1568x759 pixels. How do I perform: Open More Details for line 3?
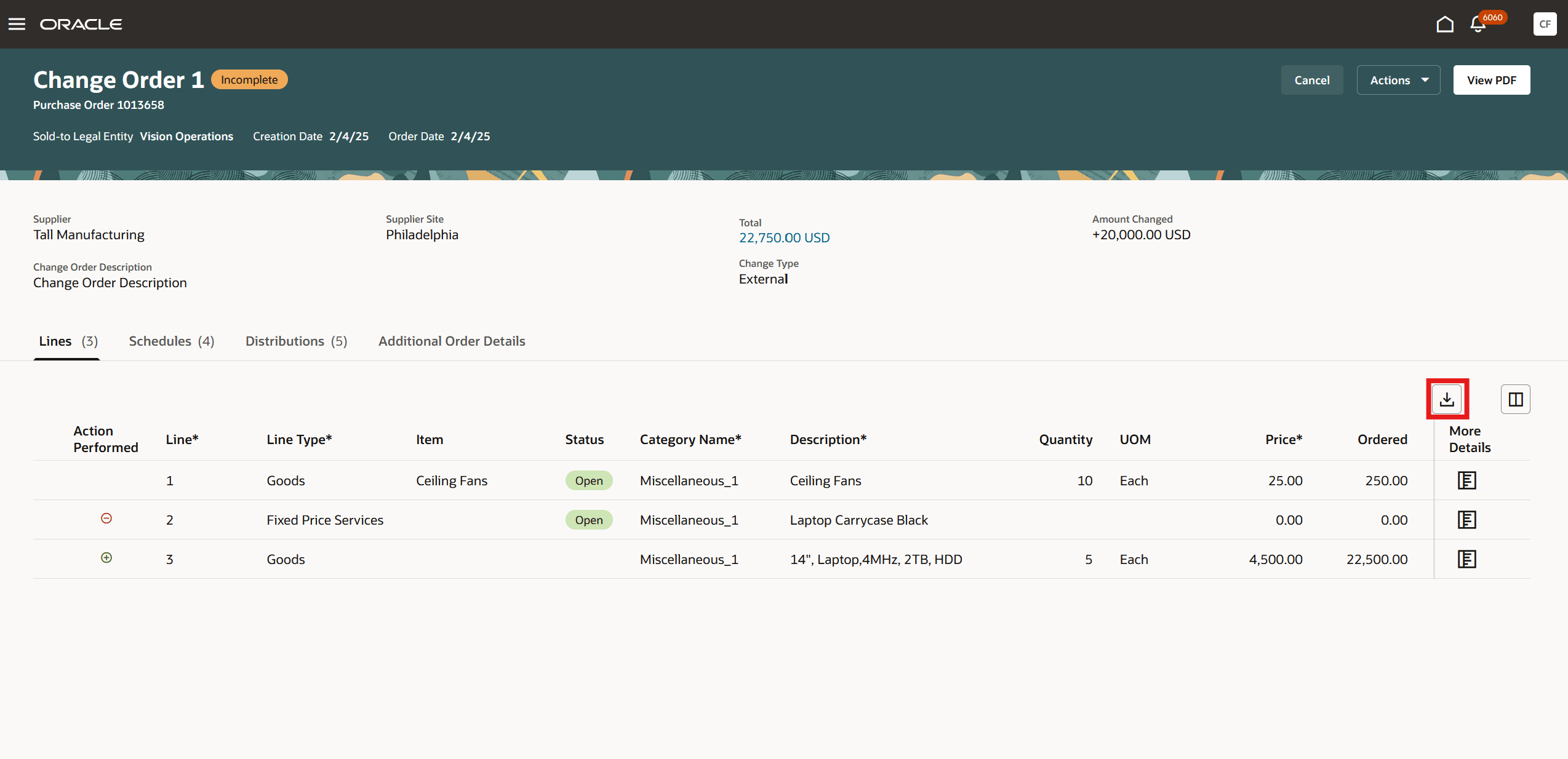click(1466, 559)
